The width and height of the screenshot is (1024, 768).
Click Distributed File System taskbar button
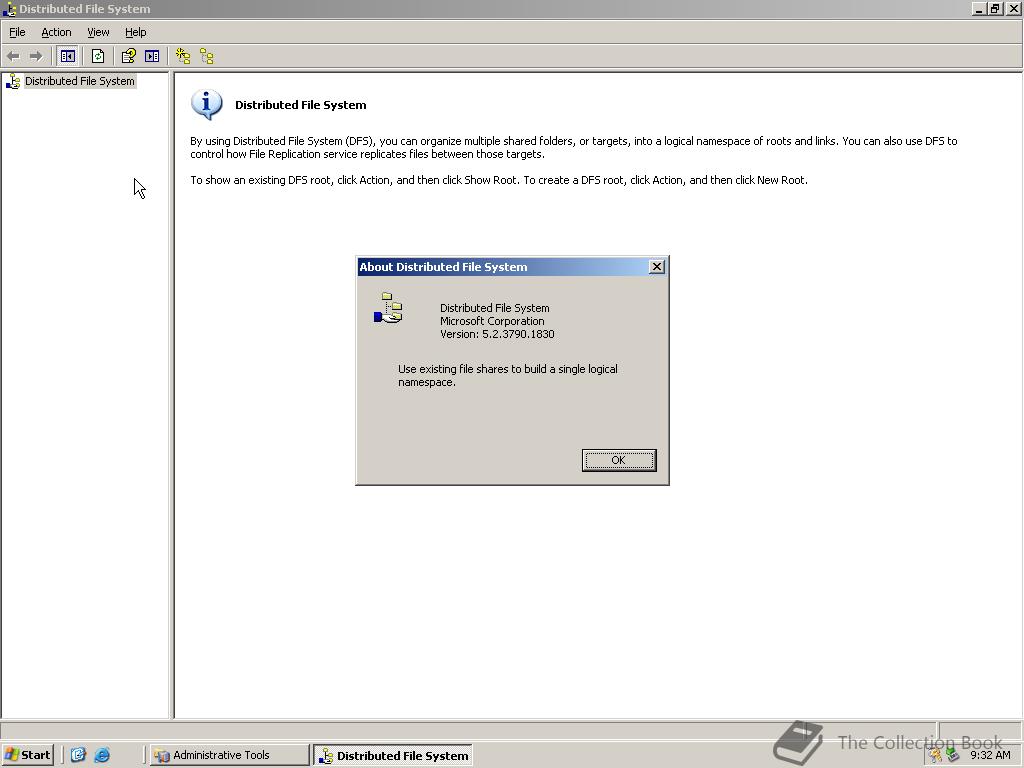(x=392, y=756)
